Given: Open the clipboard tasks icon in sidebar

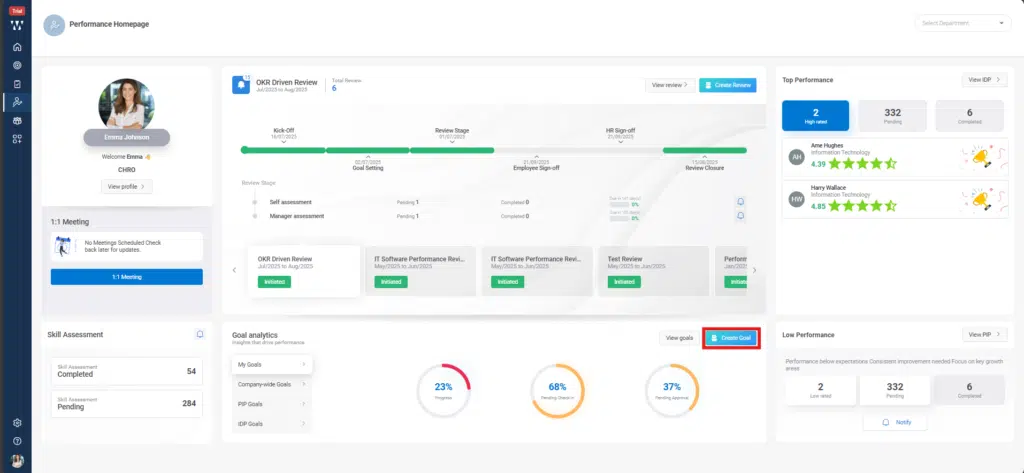Looking at the screenshot, I should point(17,84).
